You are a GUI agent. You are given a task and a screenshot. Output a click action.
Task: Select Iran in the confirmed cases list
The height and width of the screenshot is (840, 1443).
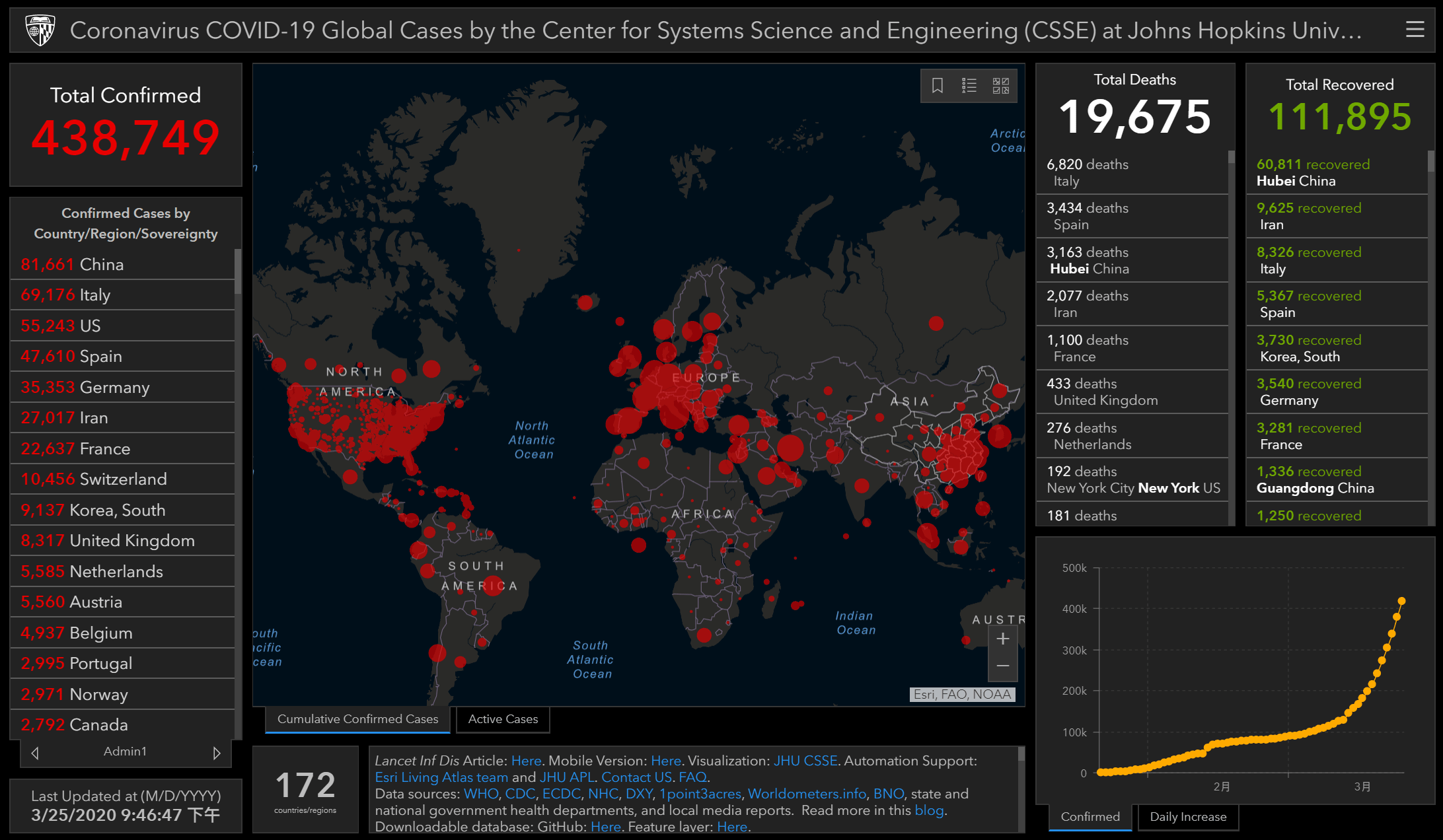click(123, 418)
